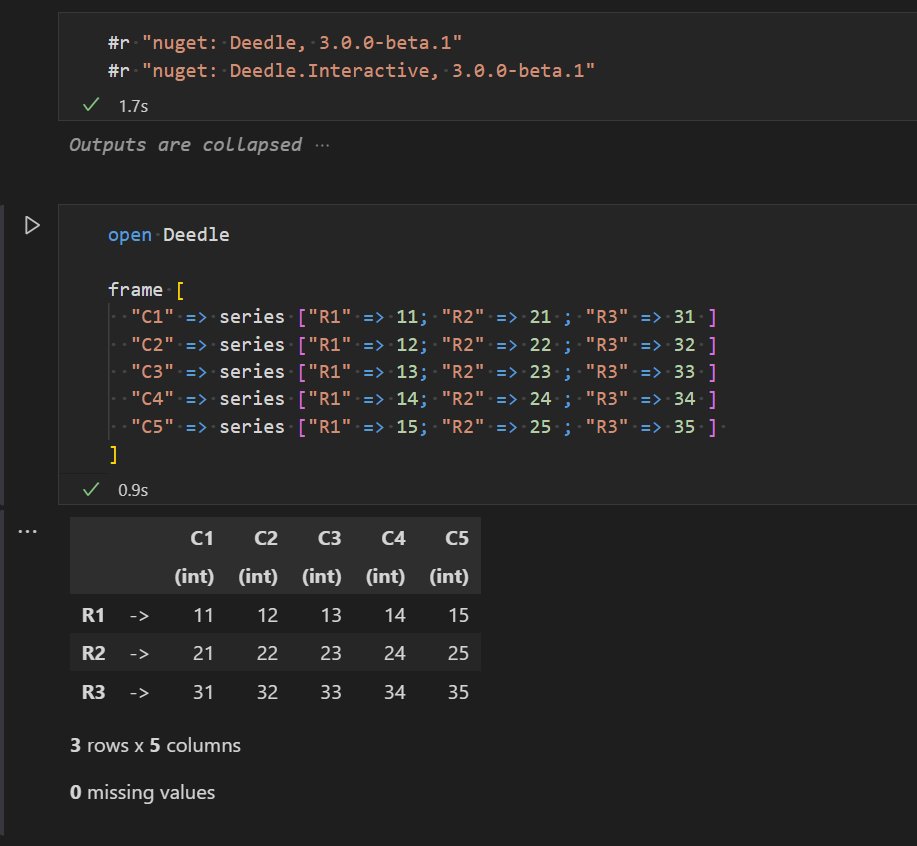This screenshot has height=846, width=917.
Task: Click the 1.7s execution time
Action: tap(133, 106)
